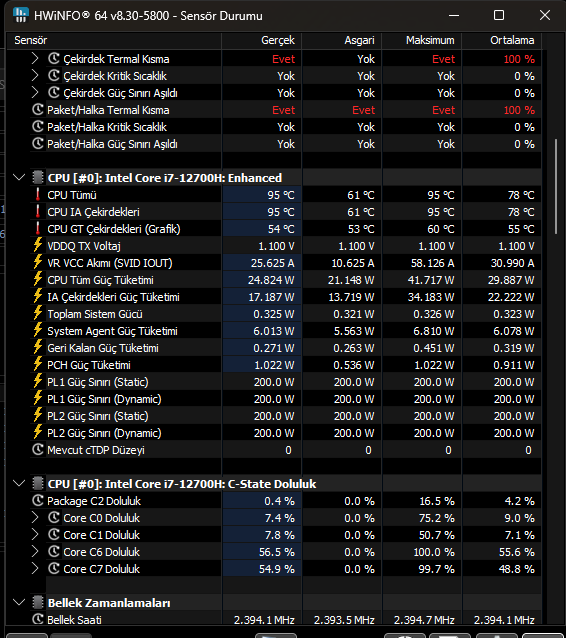Click the clock icon next to Core C6 Doluluk
566x638 pixels.
click(54, 552)
